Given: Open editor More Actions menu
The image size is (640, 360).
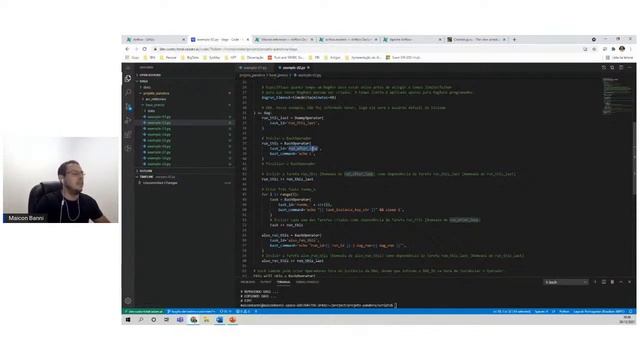Looking at the screenshot, I should click(x=629, y=68).
